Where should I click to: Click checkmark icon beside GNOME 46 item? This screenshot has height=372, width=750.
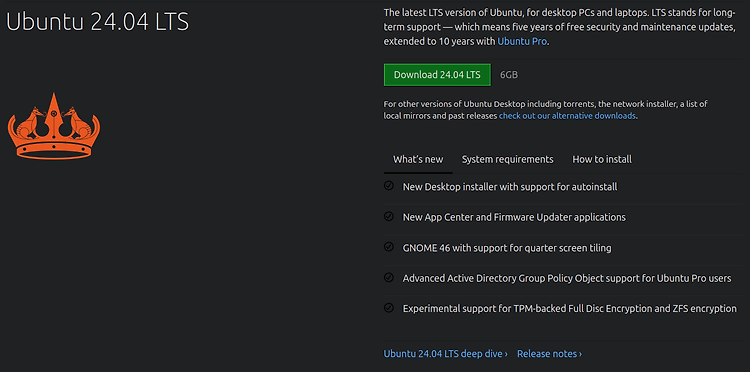tap(389, 247)
